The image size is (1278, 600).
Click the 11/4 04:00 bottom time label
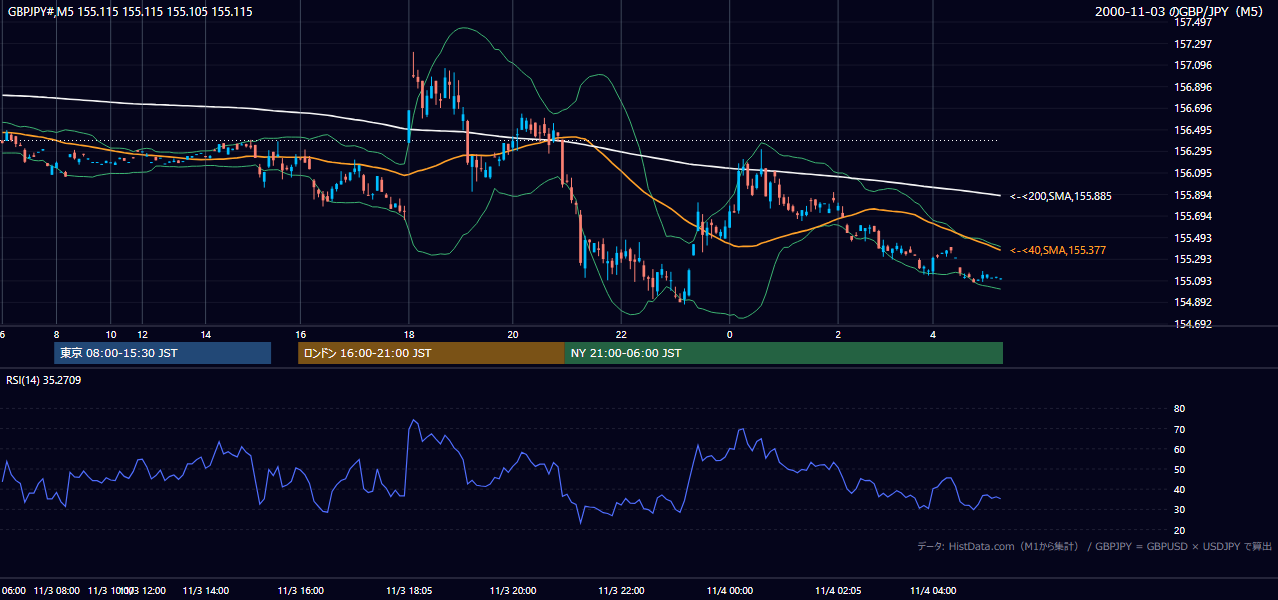(x=932, y=591)
